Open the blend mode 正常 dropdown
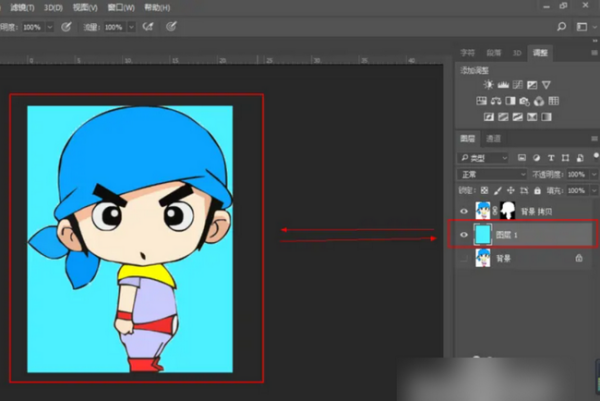The height and width of the screenshot is (401, 600). click(492, 174)
